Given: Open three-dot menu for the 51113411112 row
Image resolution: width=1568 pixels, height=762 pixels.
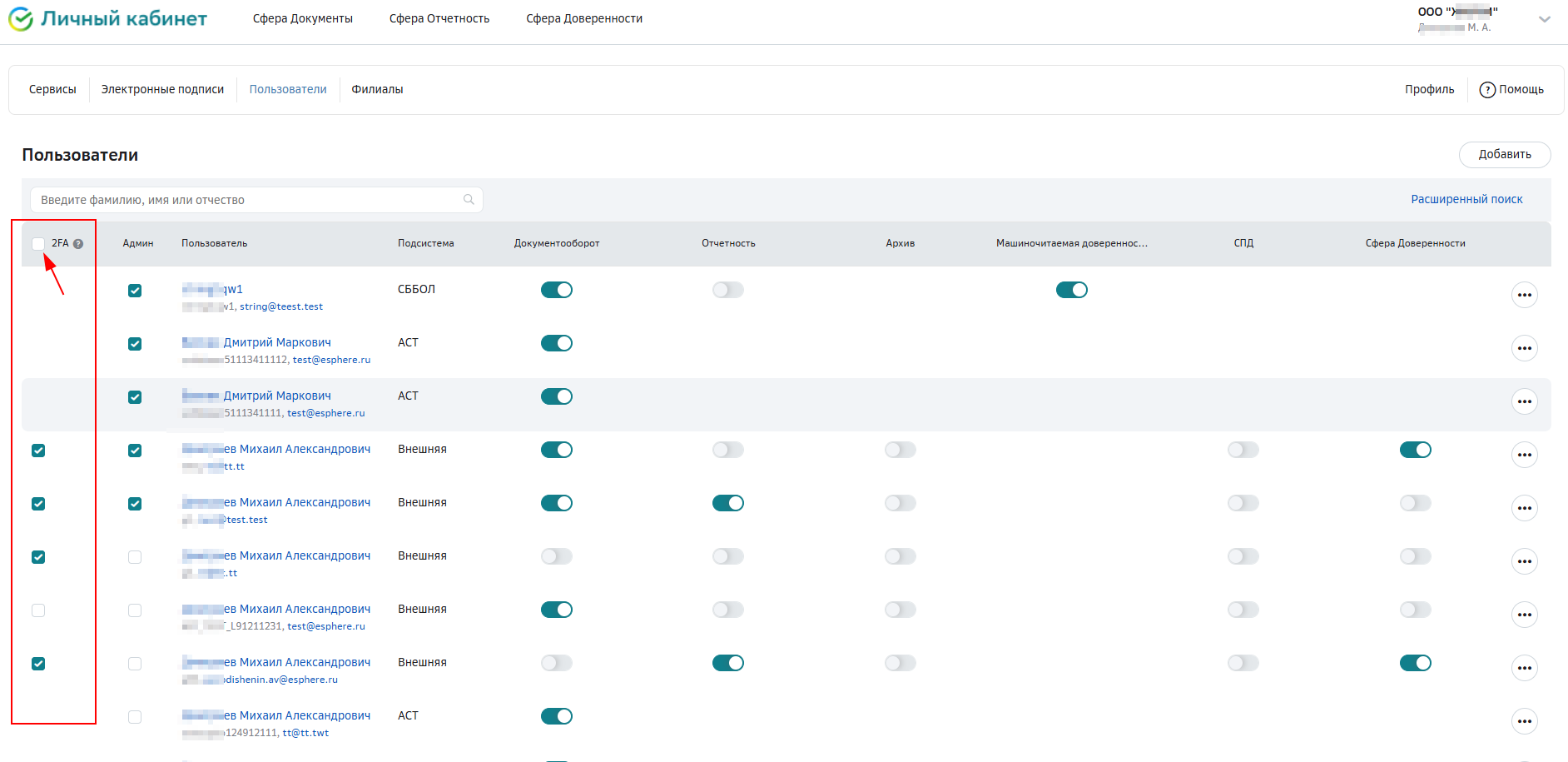Looking at the screenshot, I should tap(1524, 348).
